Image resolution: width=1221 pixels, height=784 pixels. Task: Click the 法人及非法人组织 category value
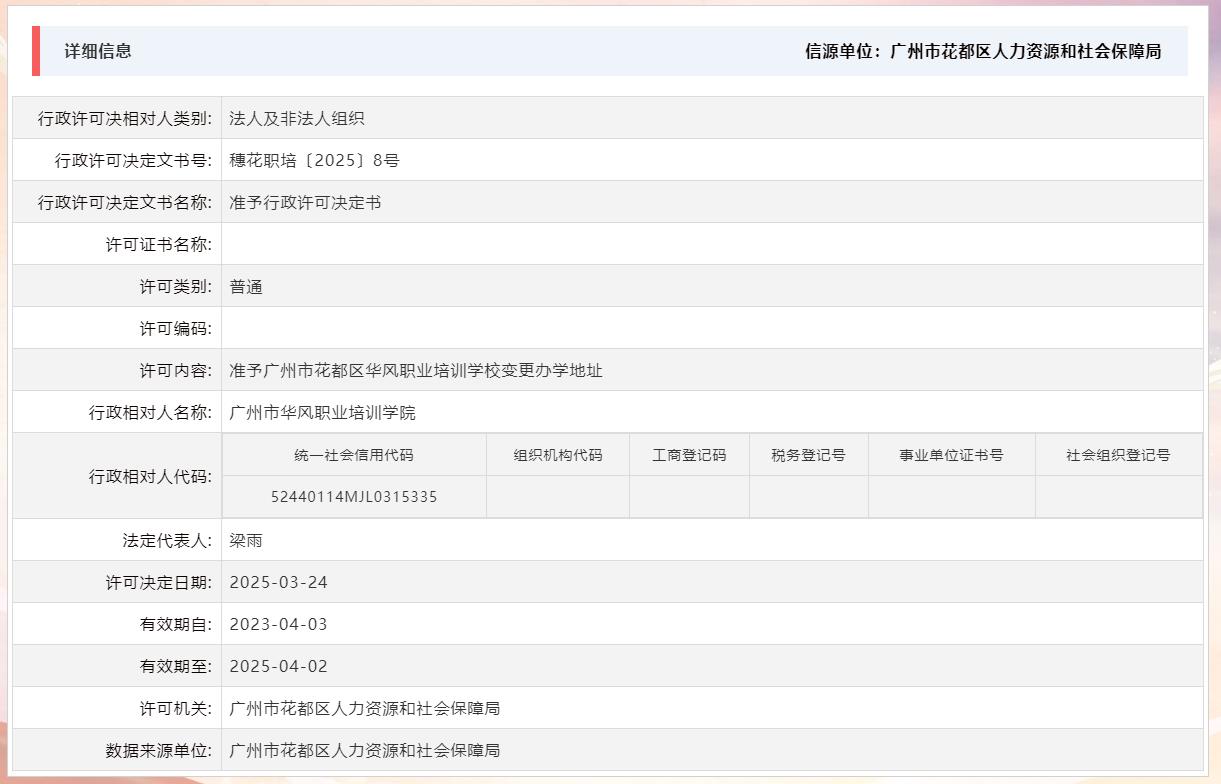[x=296, y=117]
